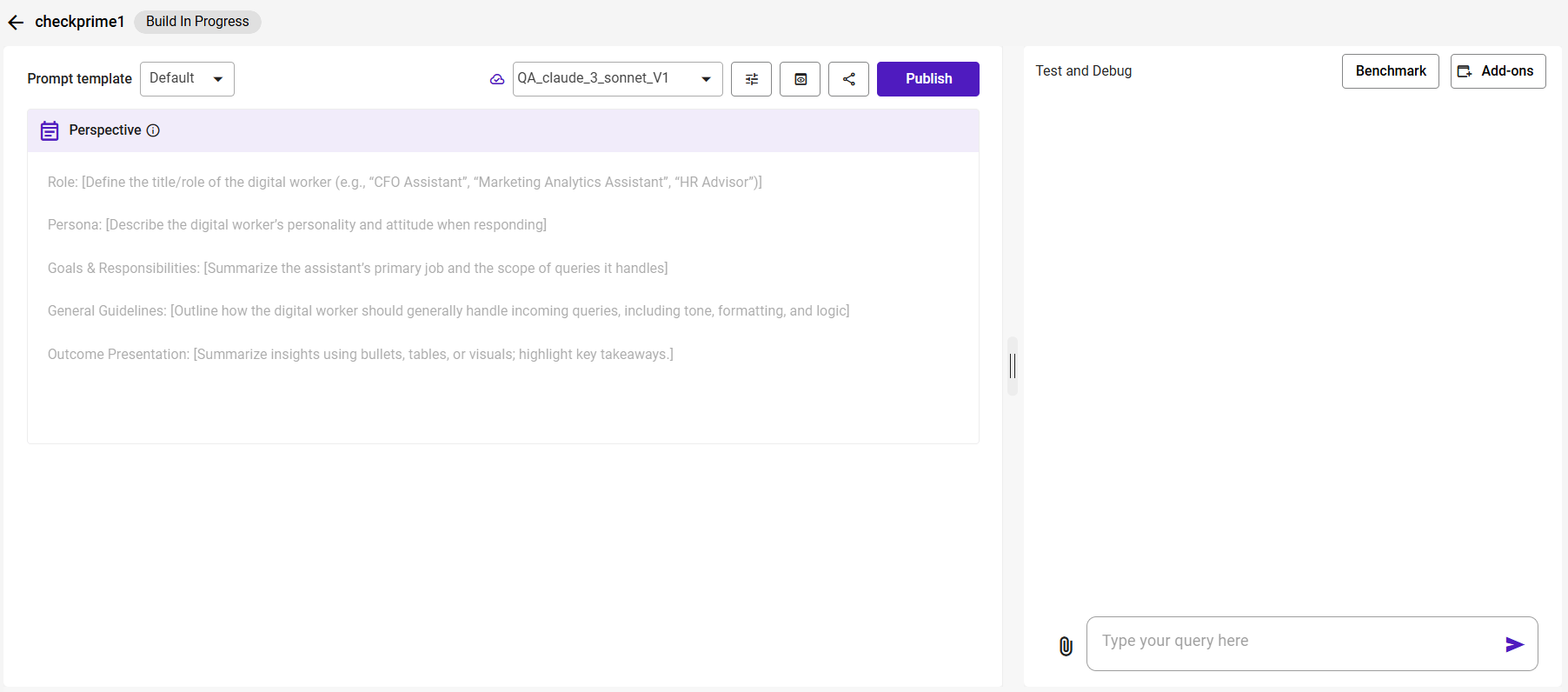The width and height of the screenshot is (1568, 692).
Task: Go back using the left arrow
Action: tap(16, 23)
